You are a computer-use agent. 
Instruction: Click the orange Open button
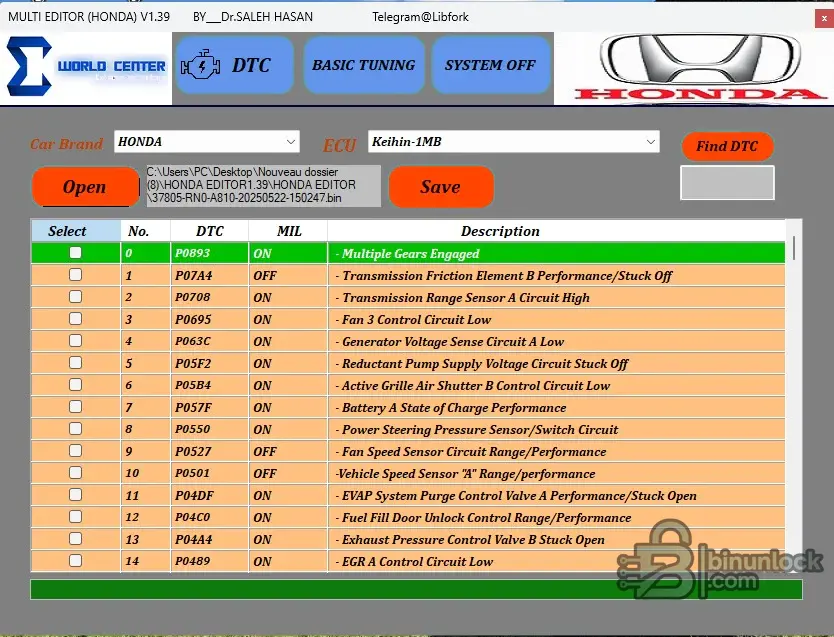point(85,187)
